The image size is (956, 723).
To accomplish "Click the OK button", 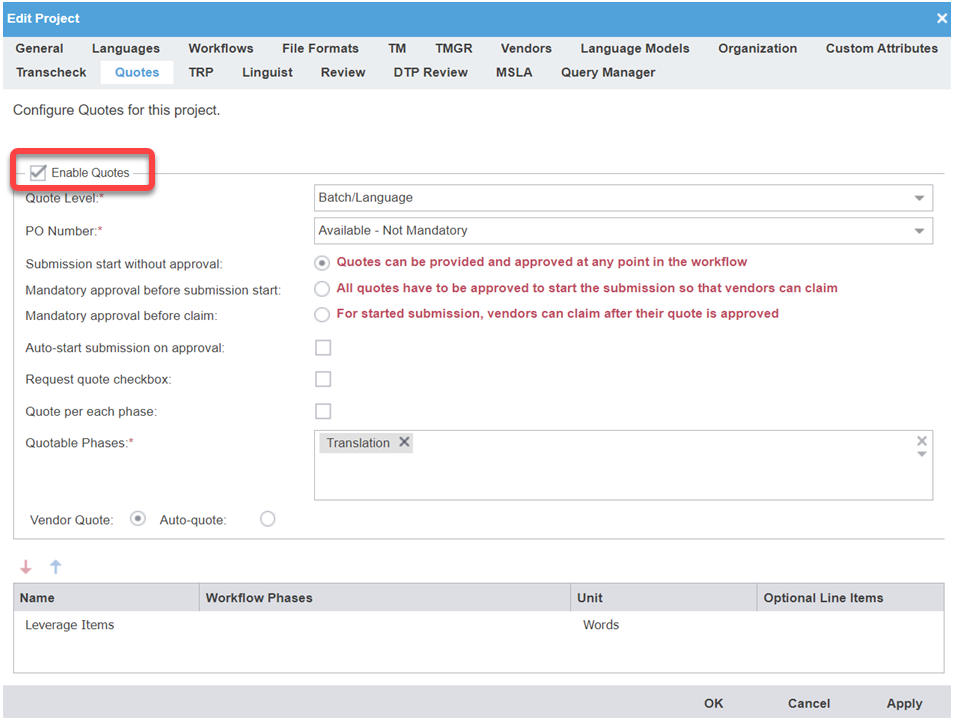I will pyautogui.click(x=713, y=703).
